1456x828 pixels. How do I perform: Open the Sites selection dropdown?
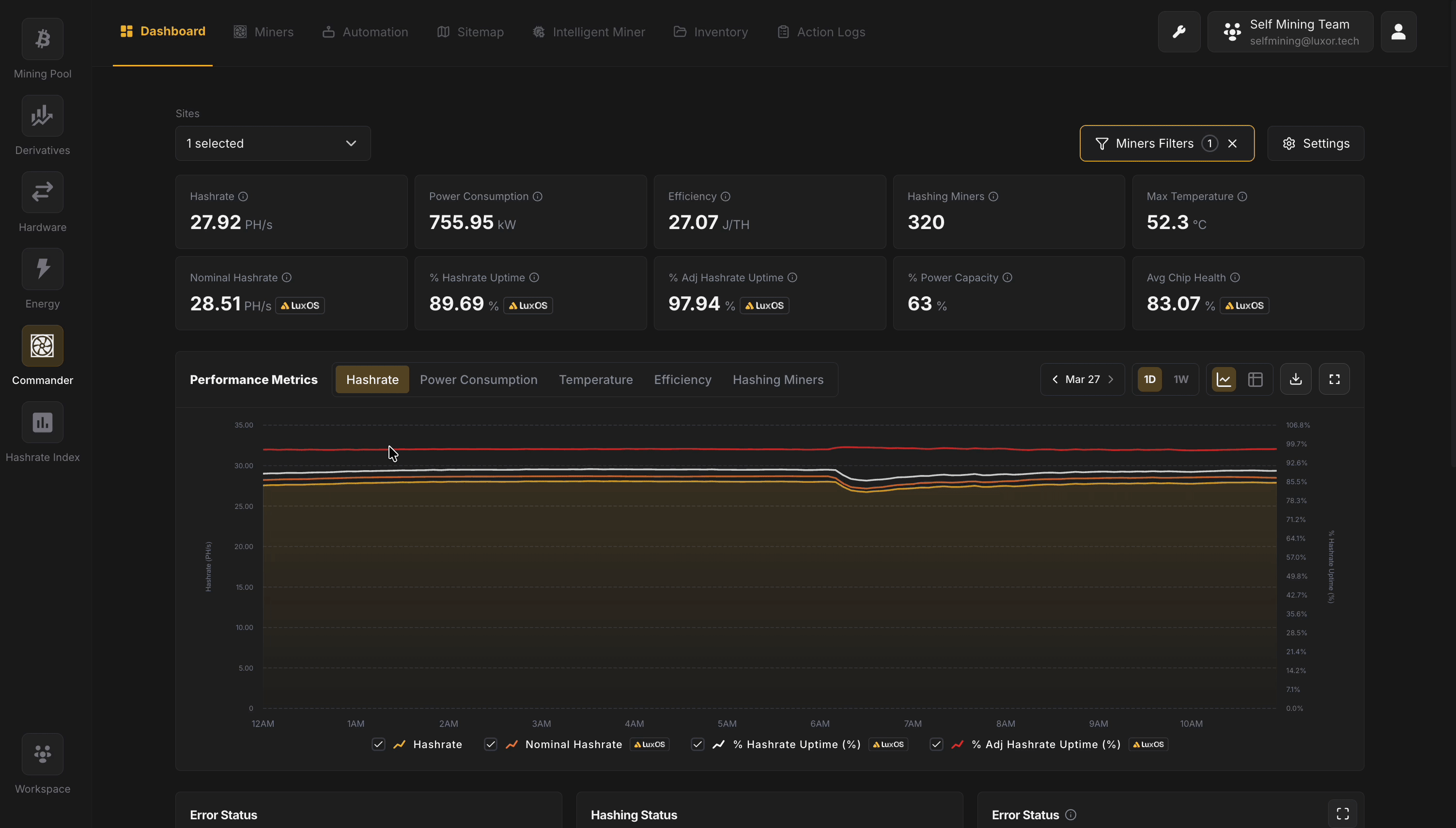(272, 143)
